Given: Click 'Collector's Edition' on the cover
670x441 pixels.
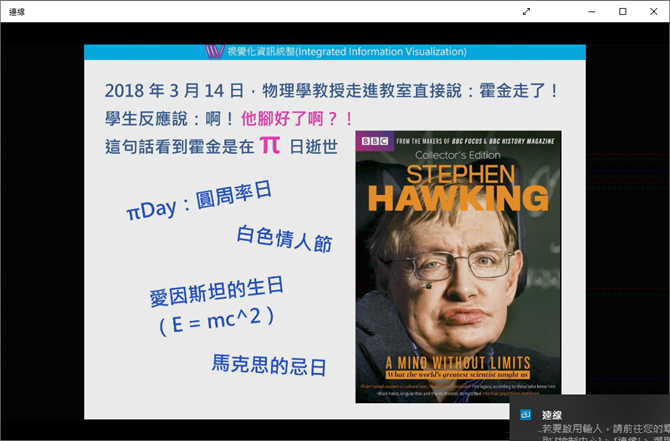Looking at the screenshot, I should coord(458,155).
